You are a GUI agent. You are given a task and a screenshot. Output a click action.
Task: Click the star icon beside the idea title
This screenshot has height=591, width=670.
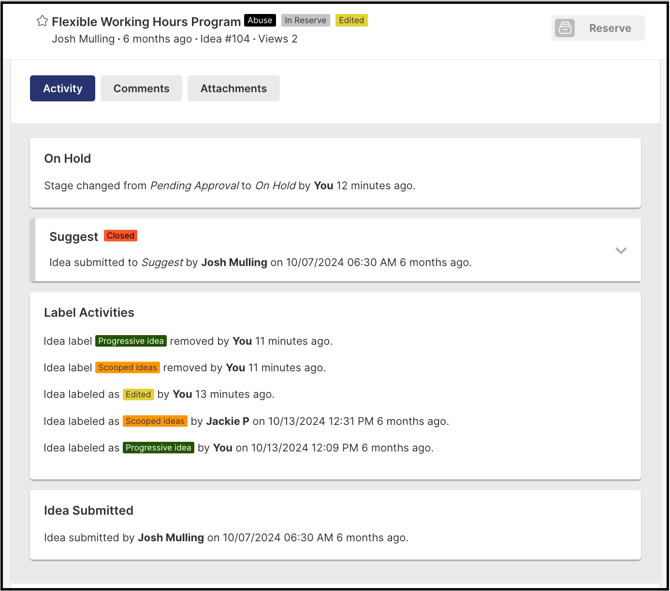pos(42,21)
